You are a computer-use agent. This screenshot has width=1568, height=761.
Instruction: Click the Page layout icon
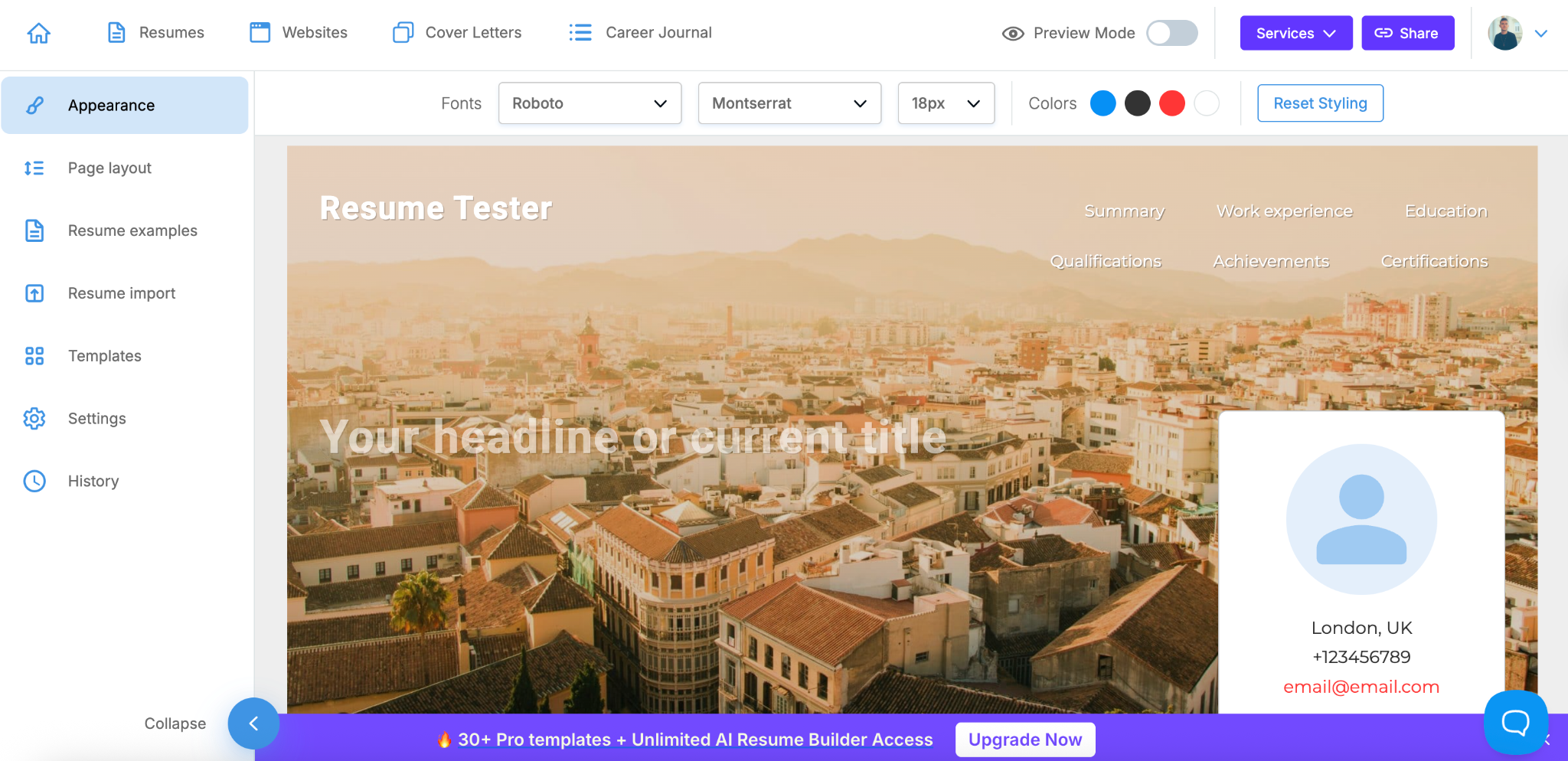pos(34,168)
